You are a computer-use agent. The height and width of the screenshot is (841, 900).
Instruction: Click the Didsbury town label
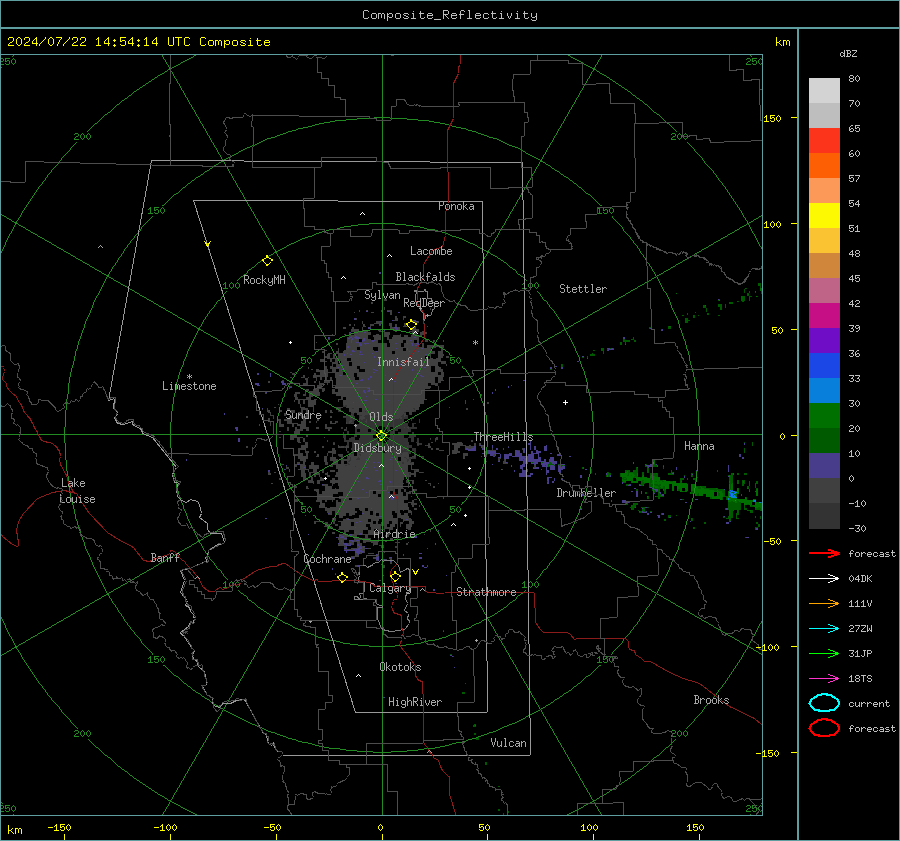click(377, 448)
